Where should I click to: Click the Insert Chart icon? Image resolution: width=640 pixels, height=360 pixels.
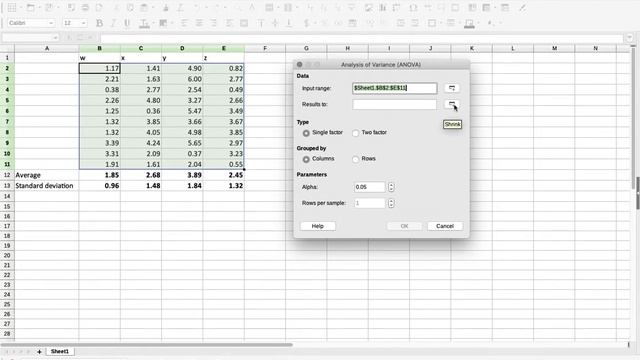[382, 7]
